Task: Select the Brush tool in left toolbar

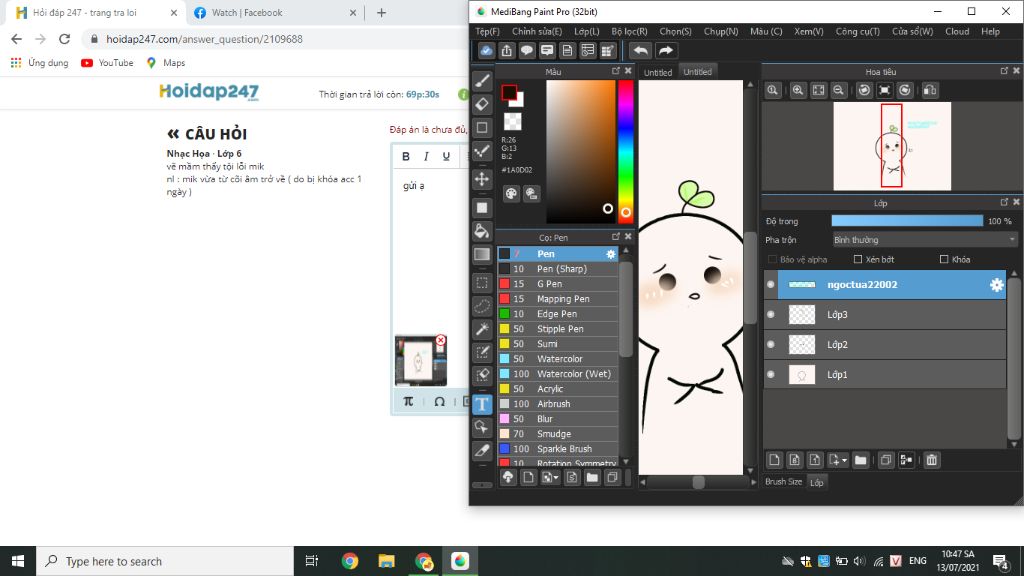Action: (x=482, y=80)
